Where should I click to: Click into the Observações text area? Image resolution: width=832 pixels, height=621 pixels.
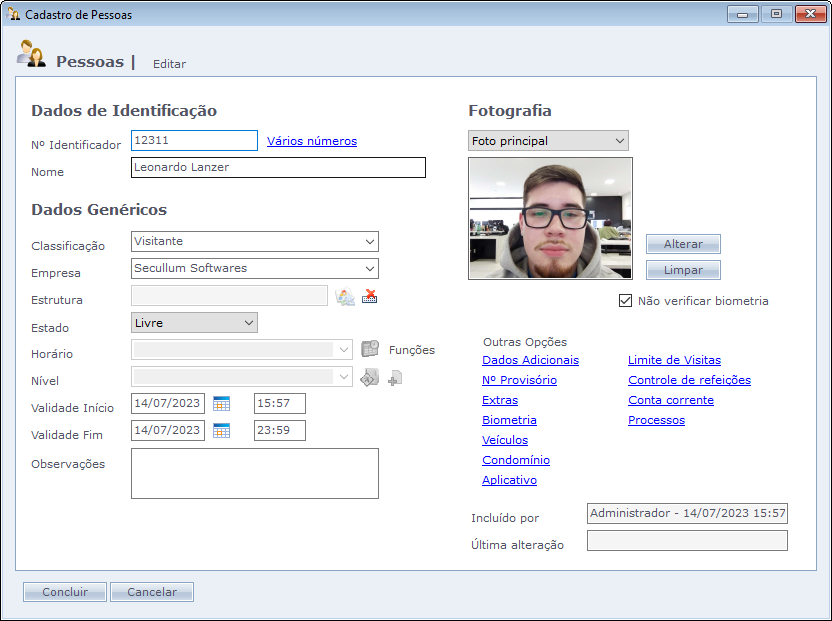254,473
